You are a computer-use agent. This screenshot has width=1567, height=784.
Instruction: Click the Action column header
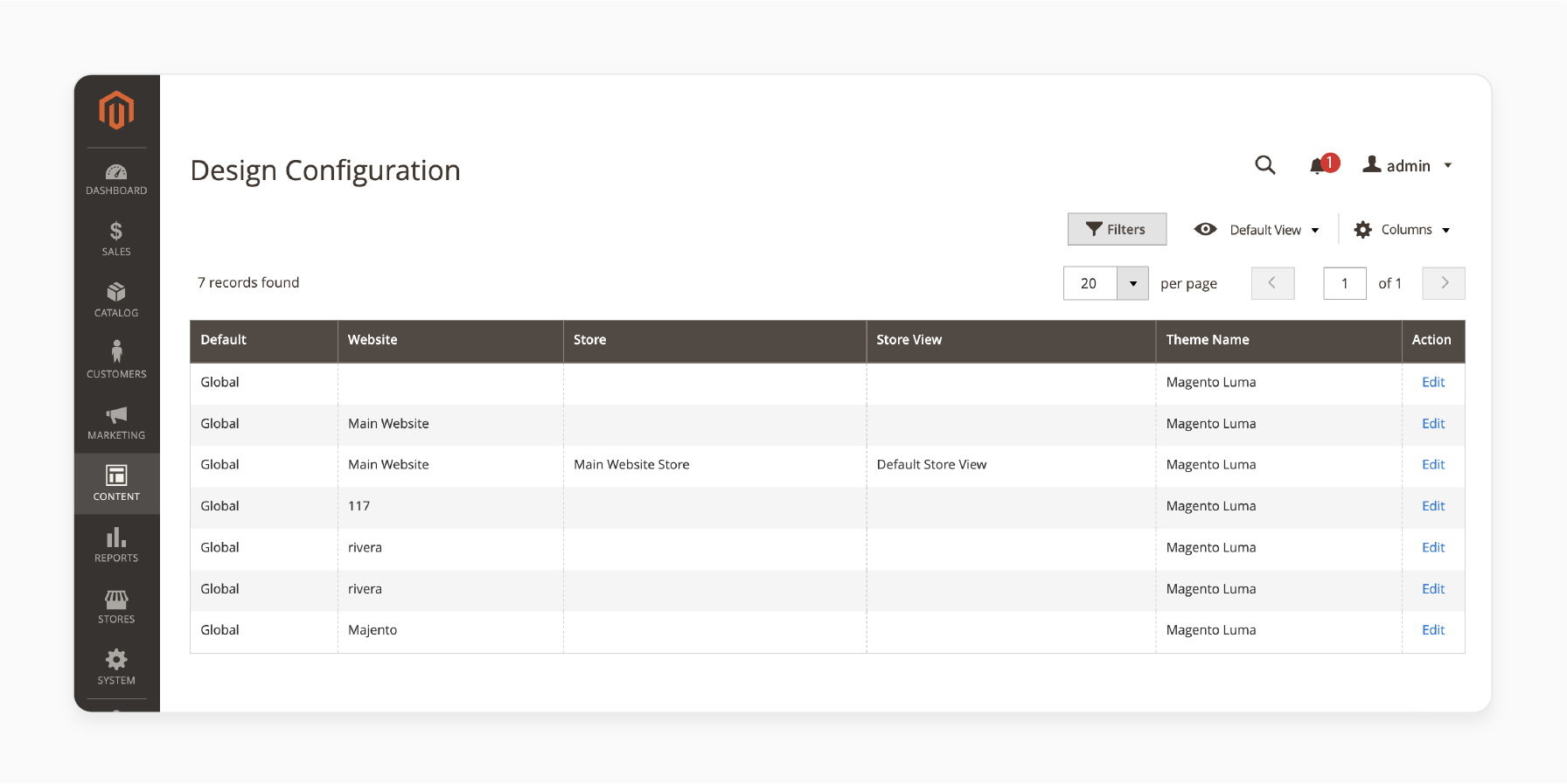[x=1433, y=341]
